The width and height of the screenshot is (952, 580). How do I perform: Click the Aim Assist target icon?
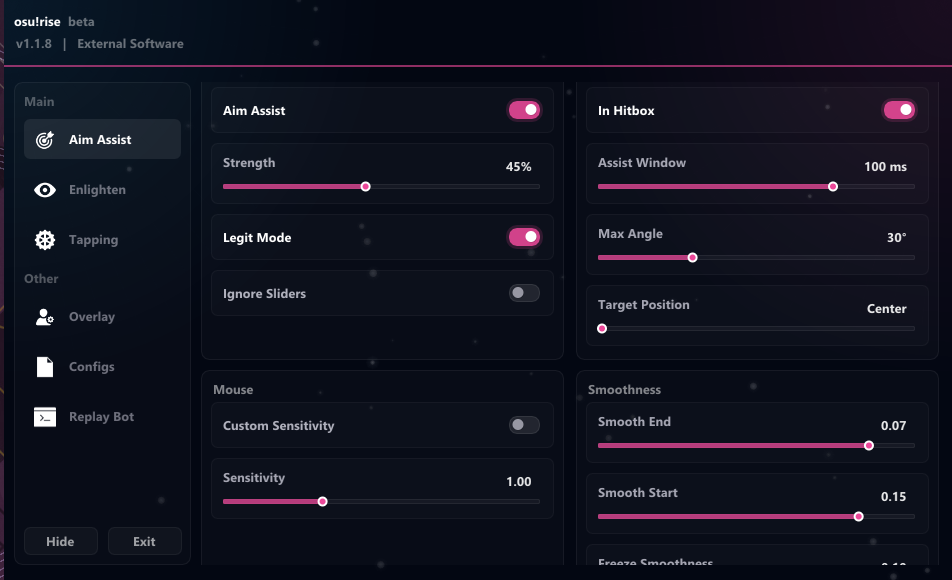point(45,140)
